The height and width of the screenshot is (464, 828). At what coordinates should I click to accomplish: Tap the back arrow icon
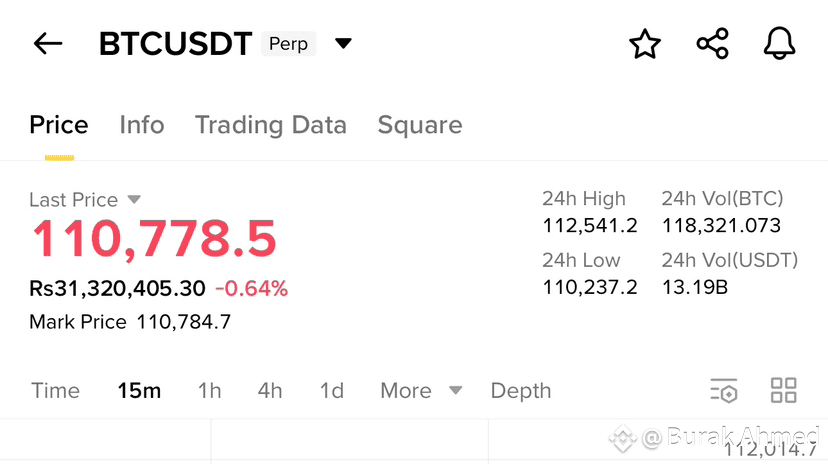tap(48, 44)
